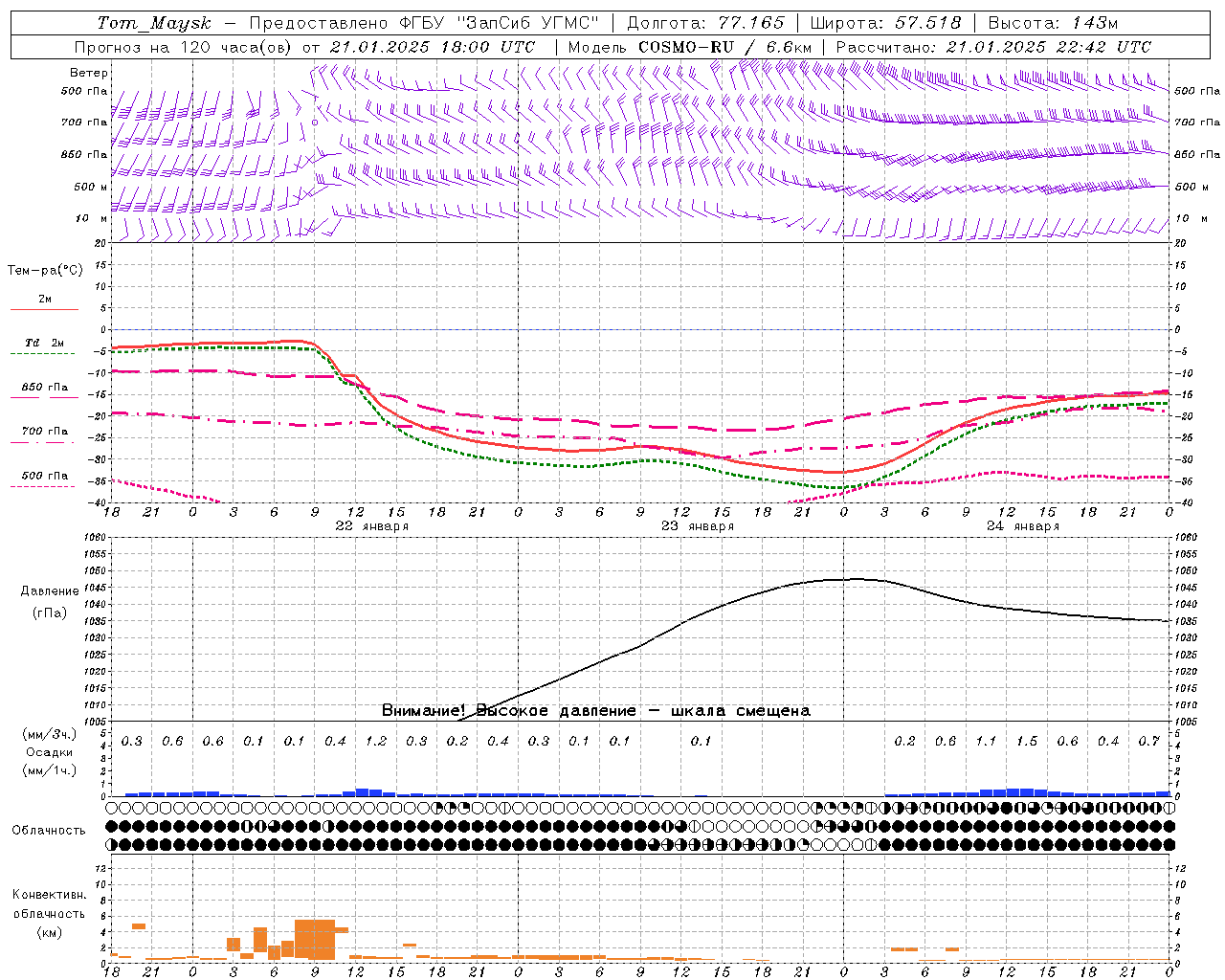Image resolution: width=1225 pixels, height=980 pixels.
Task: Click the 1.1 precipitation value
Action: pos(986,742)
